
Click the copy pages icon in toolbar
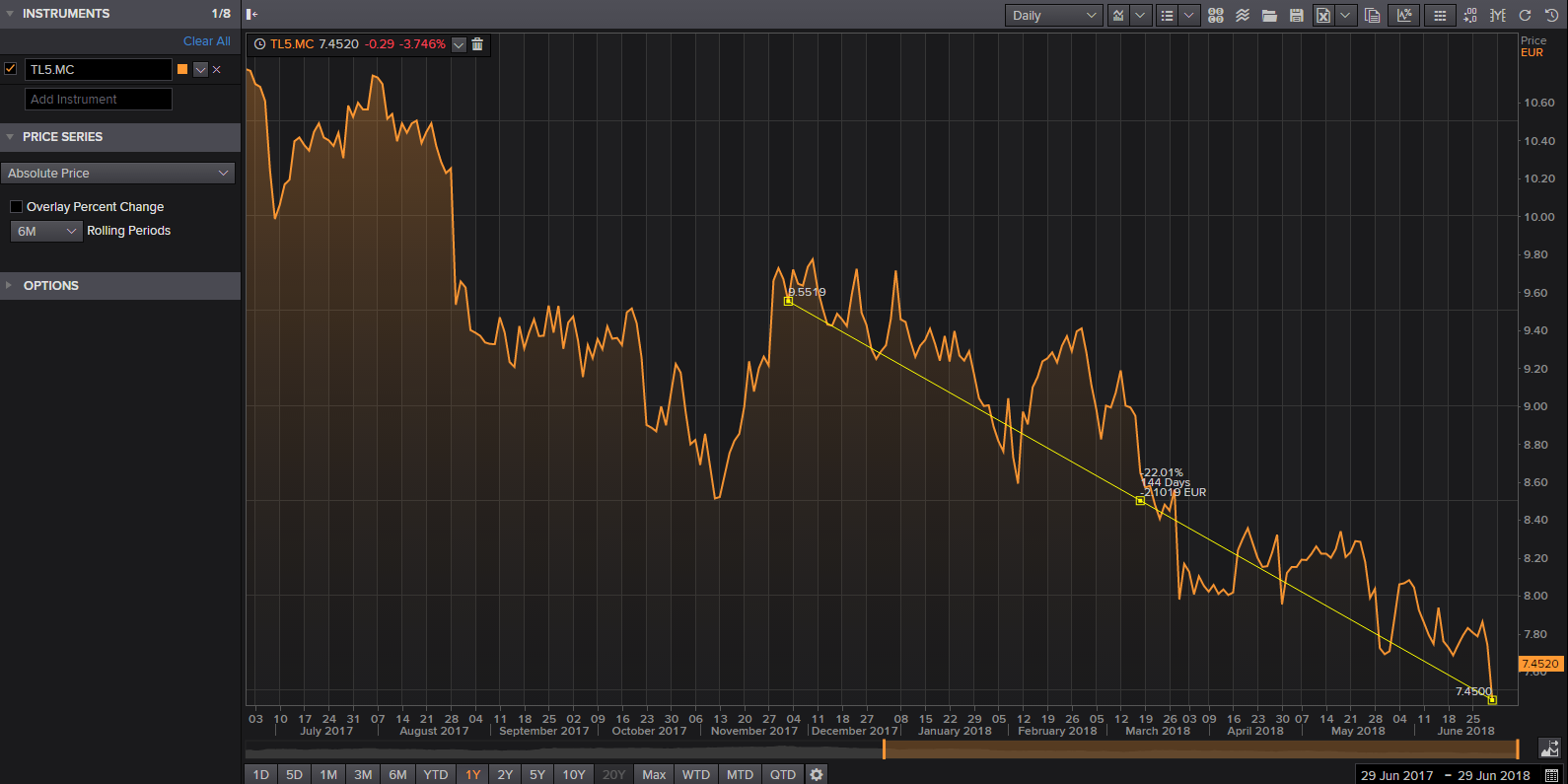(1372, 15)
